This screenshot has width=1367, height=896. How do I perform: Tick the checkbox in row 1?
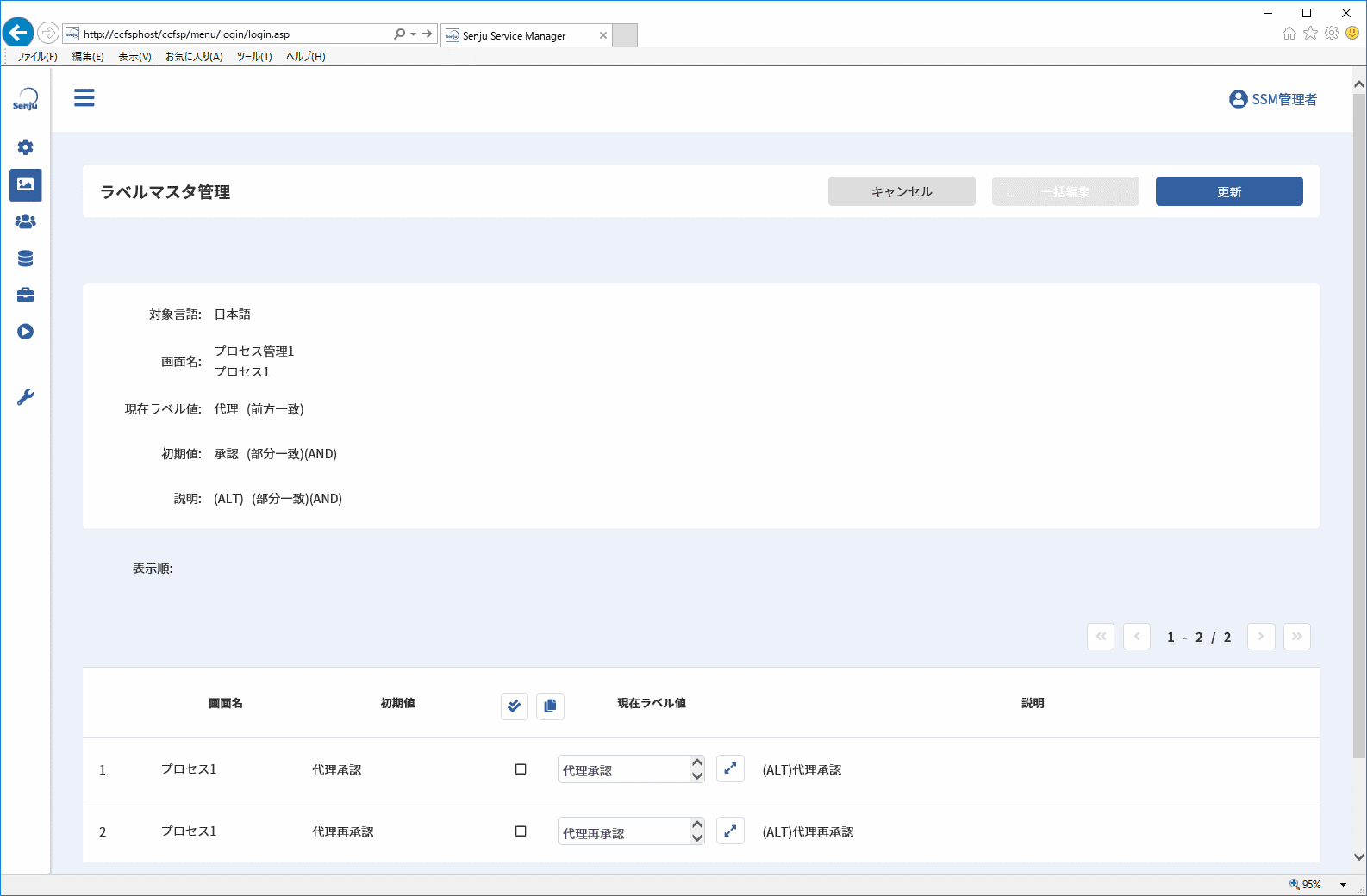tap(521, 769)
